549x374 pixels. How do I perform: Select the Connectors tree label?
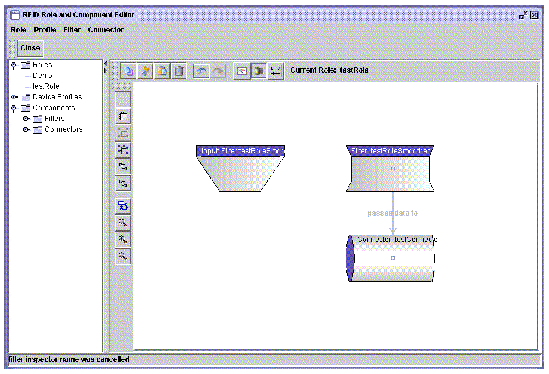(63, 130)
